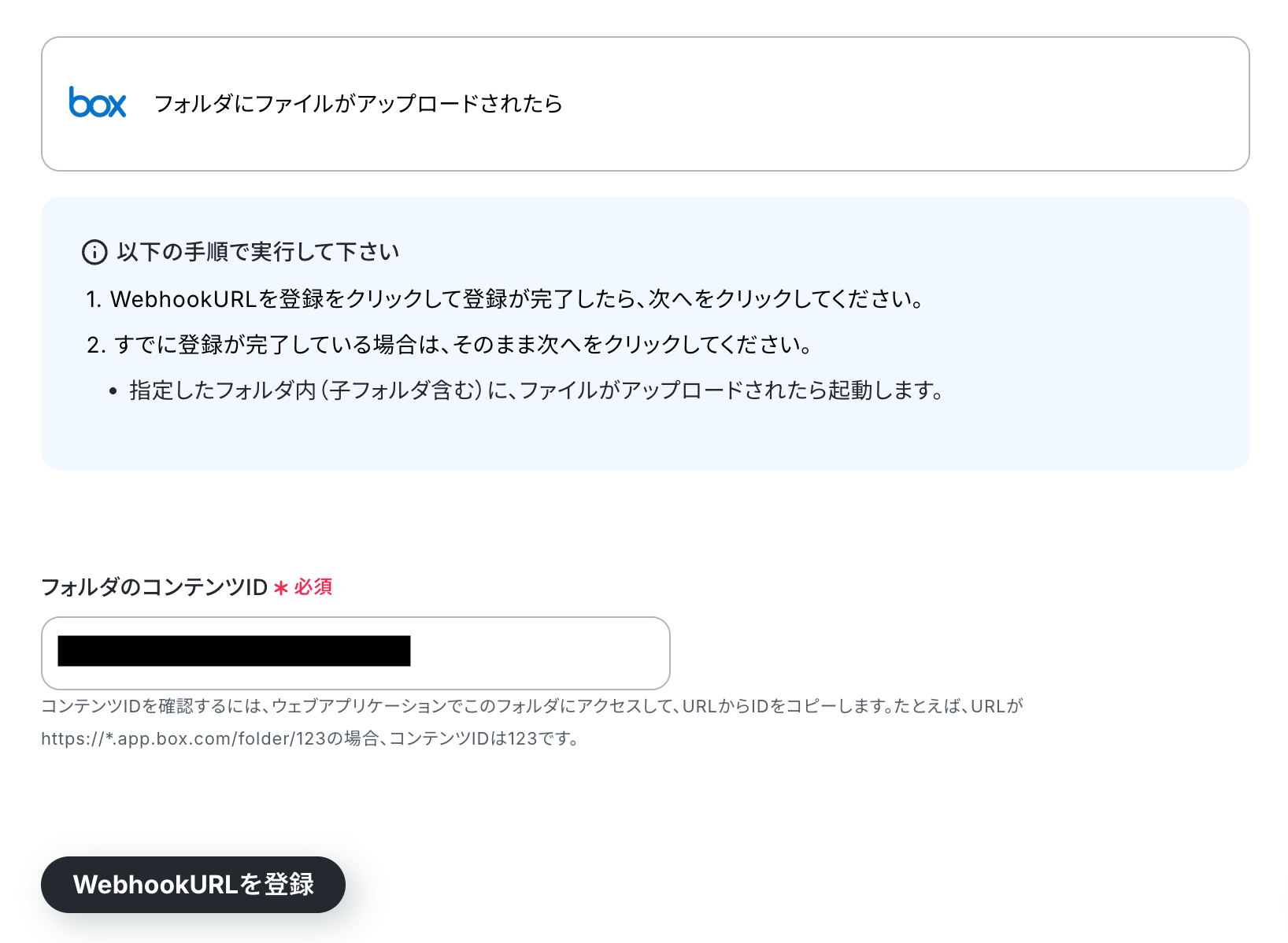Click the https://*.app.box.com/folder/123 example URL text
1288x943 pixels.
point(183,738)
